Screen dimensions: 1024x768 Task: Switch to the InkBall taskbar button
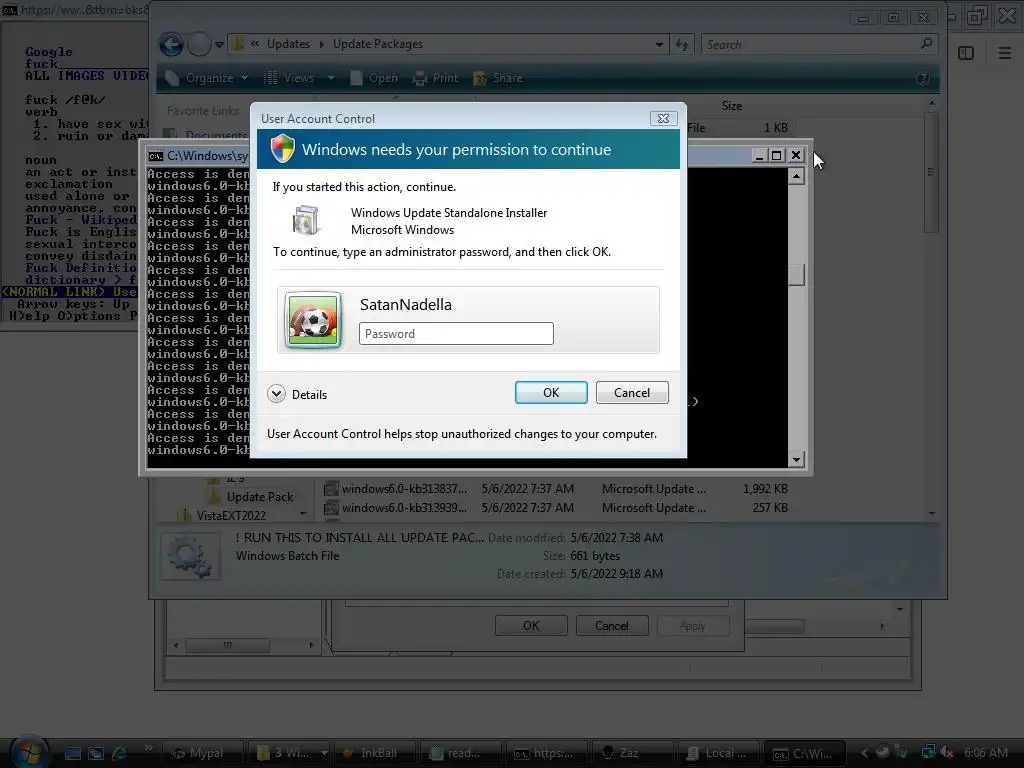376,753
